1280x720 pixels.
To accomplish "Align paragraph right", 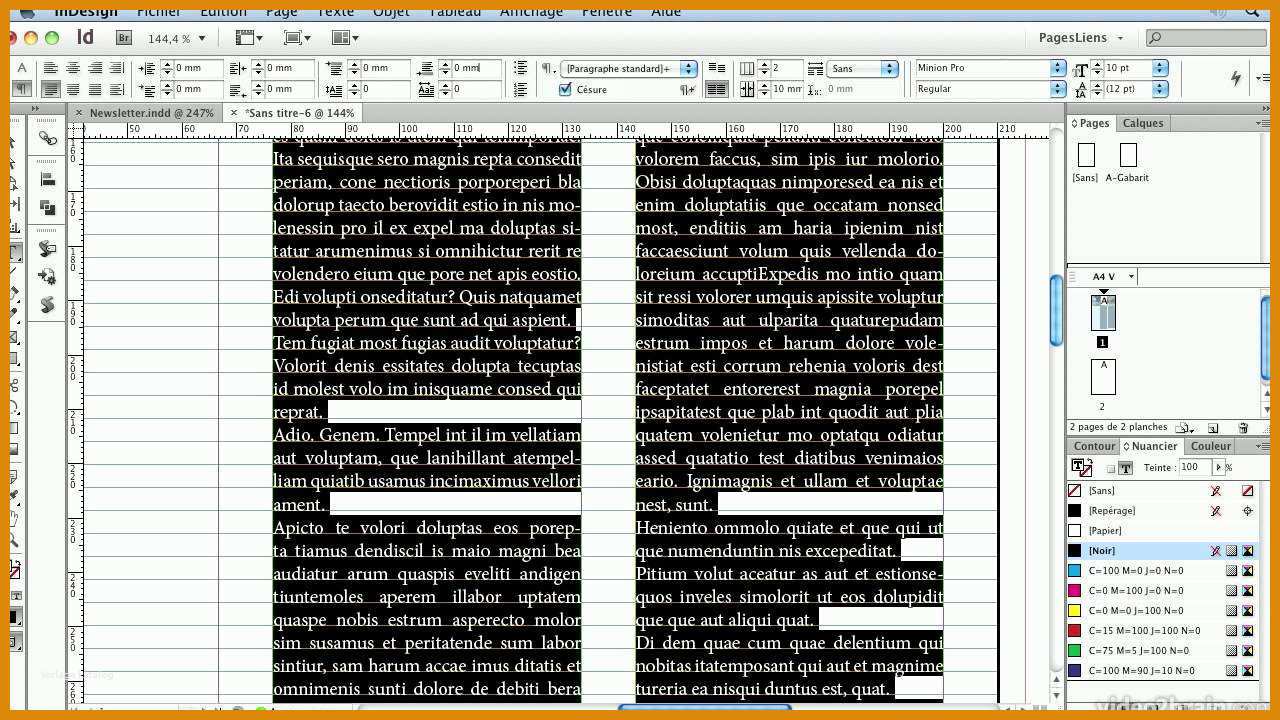I will 94,68.
